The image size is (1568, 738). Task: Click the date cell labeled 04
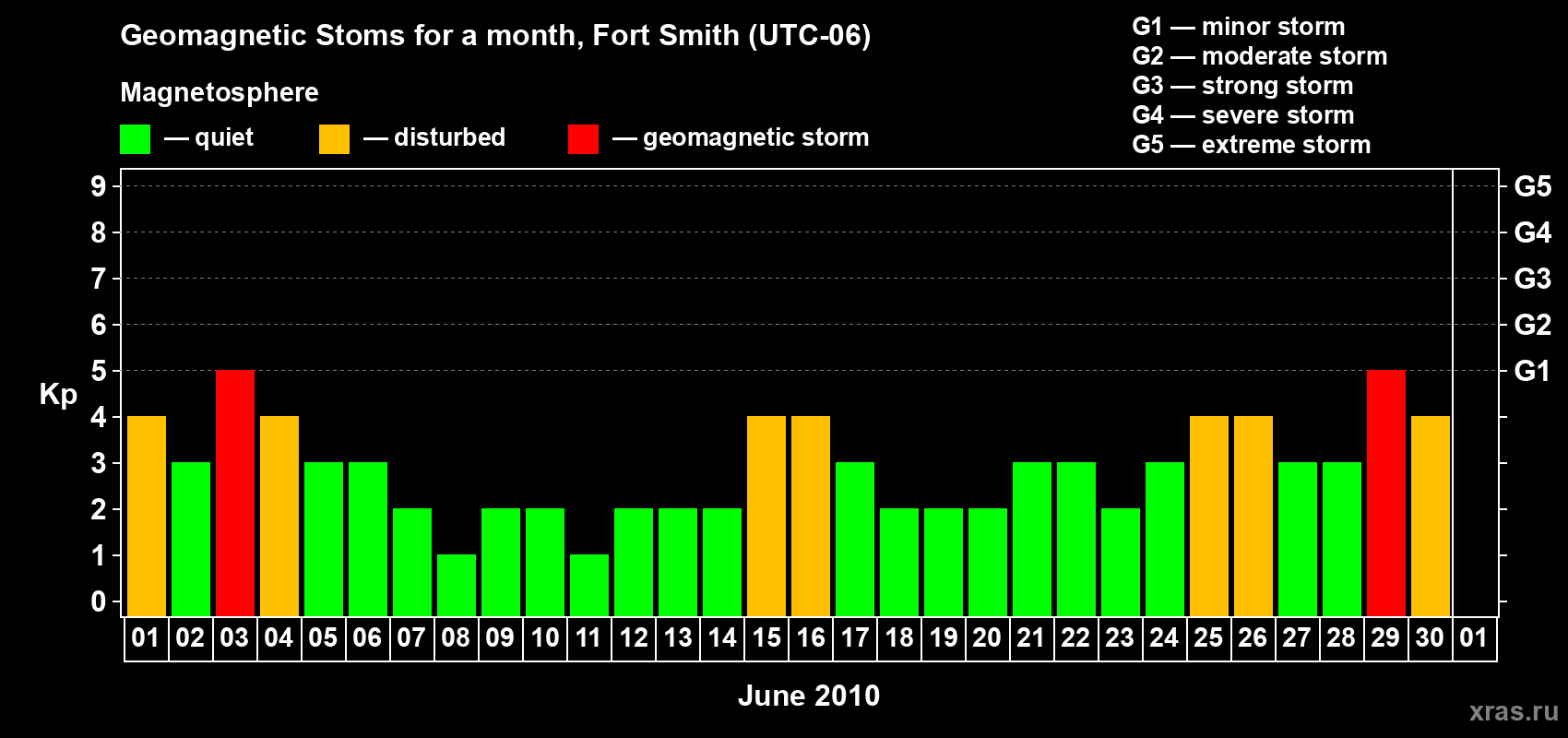(x=279, y=638)
